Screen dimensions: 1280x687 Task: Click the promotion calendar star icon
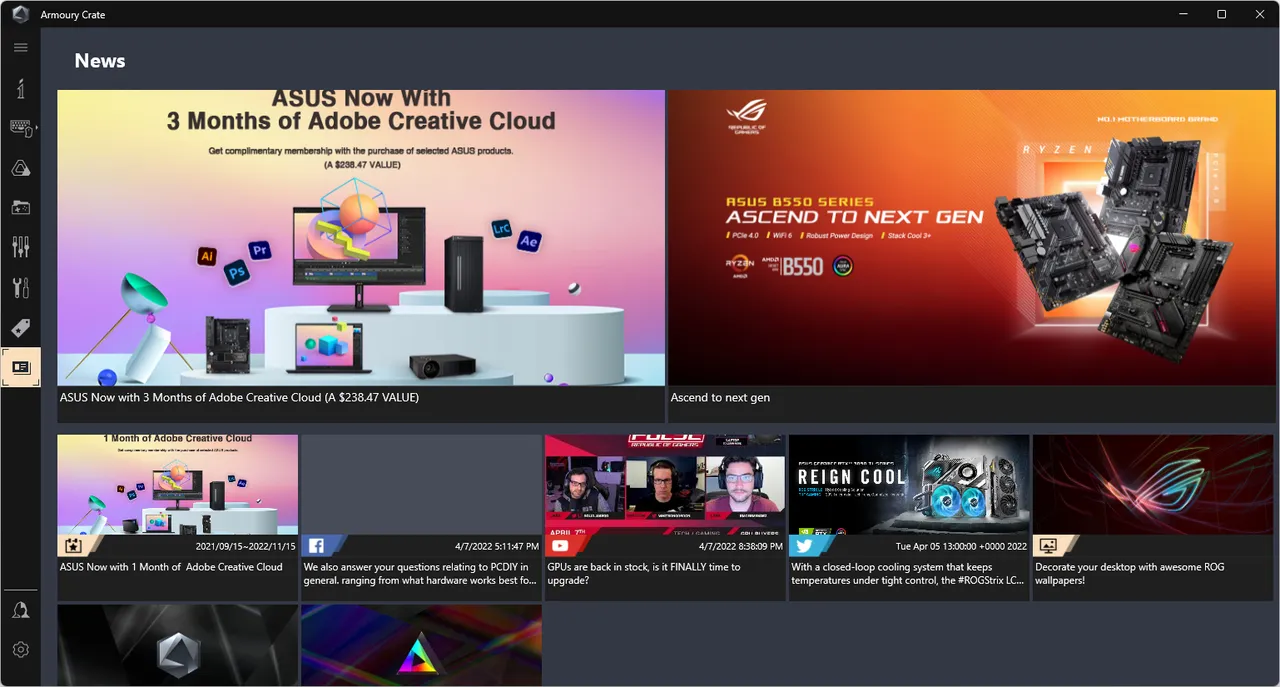click(x=72, y=546)
